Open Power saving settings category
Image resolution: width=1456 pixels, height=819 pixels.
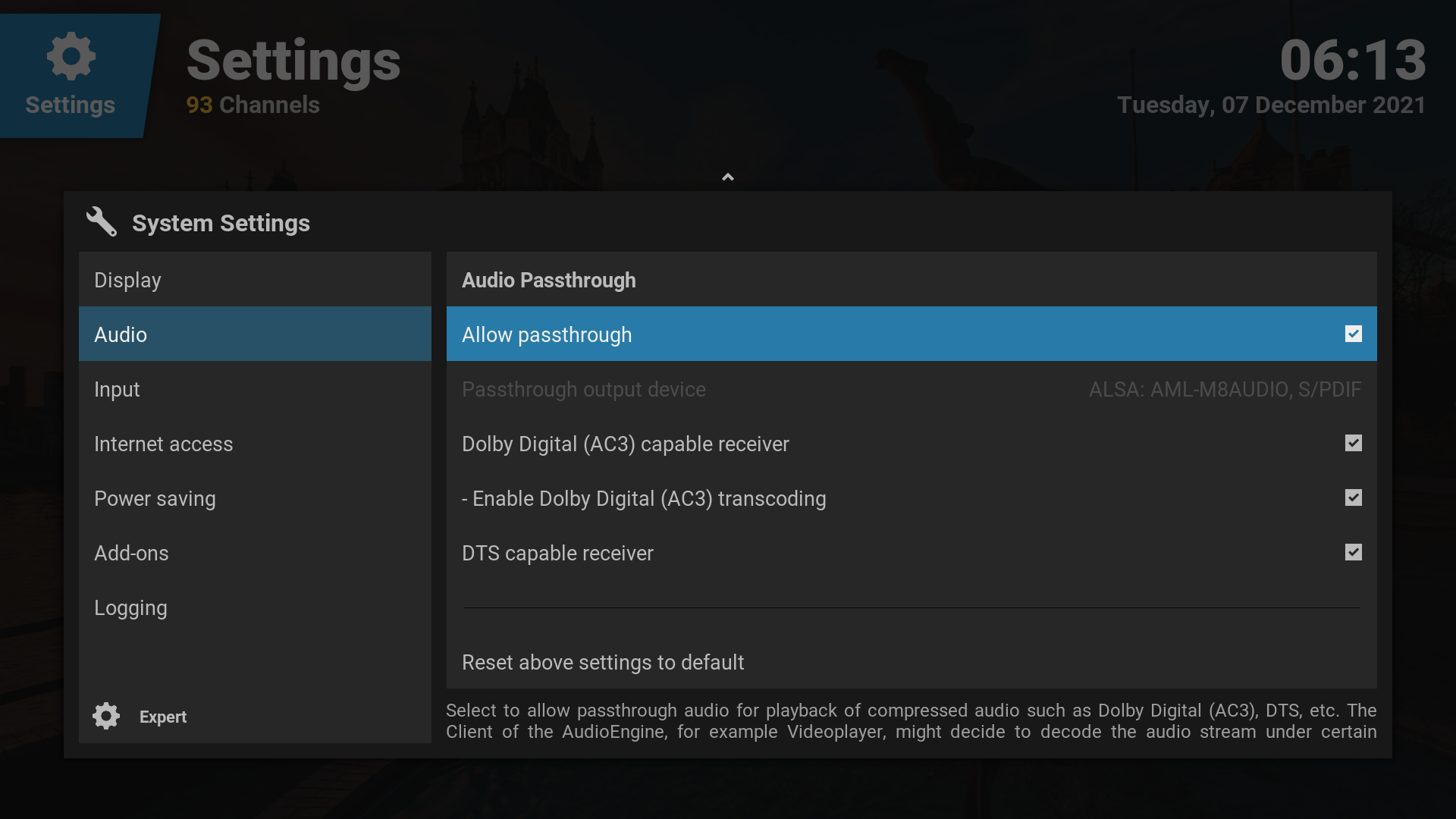(255, 499)
